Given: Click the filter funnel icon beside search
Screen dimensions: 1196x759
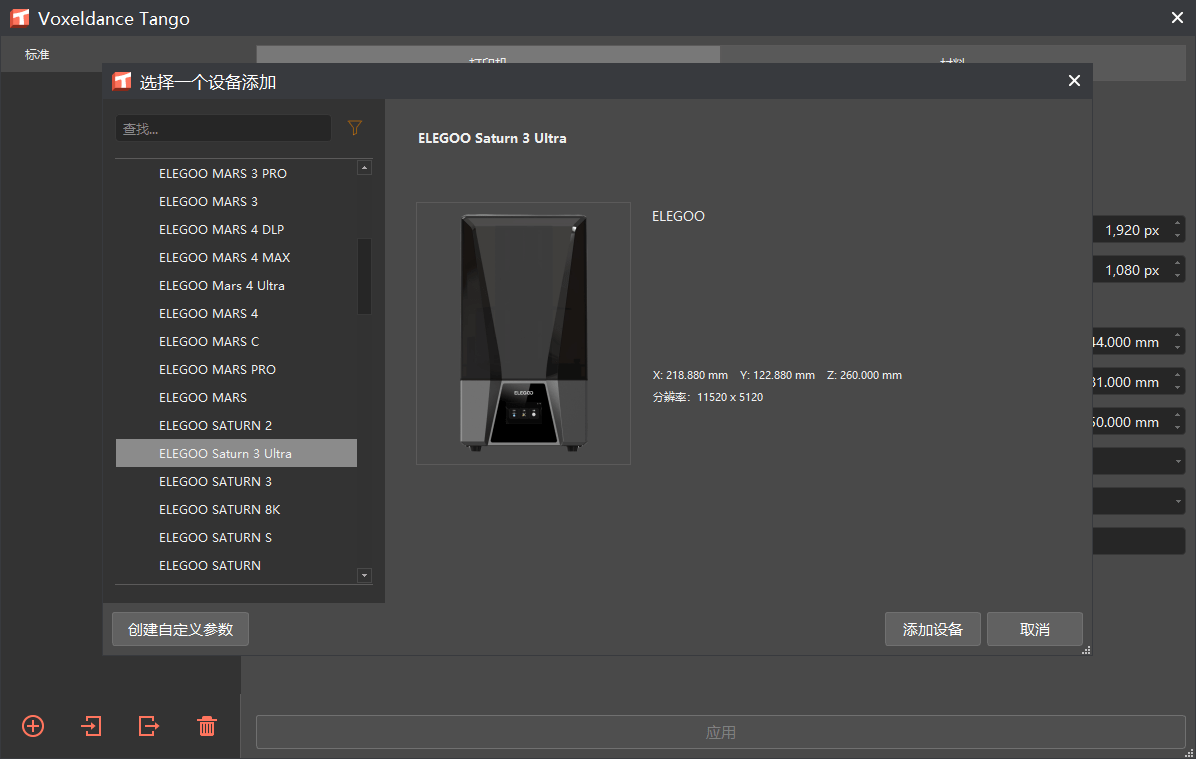Looking at the screenshot, I should [x=355, y=127].
